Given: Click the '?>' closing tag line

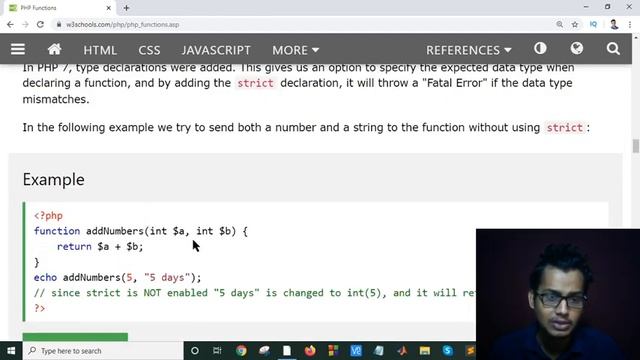Looking at the screenshot, I should pyautogui.click(x=40, y=308).
